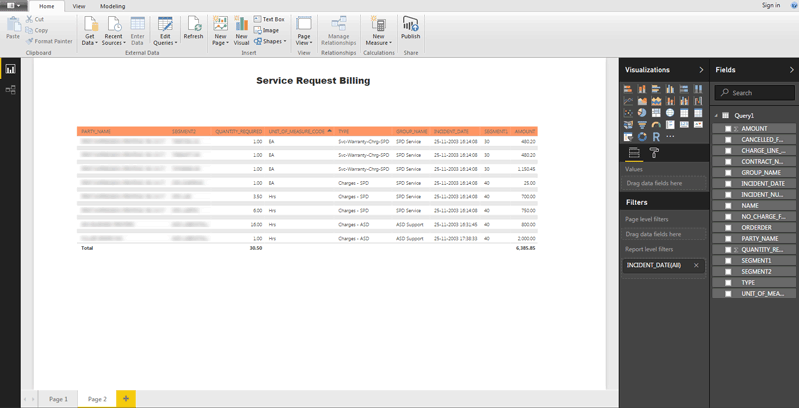The image size is (799, 408).
Task: Select the gauge visualization
Action: pos(656,125)
